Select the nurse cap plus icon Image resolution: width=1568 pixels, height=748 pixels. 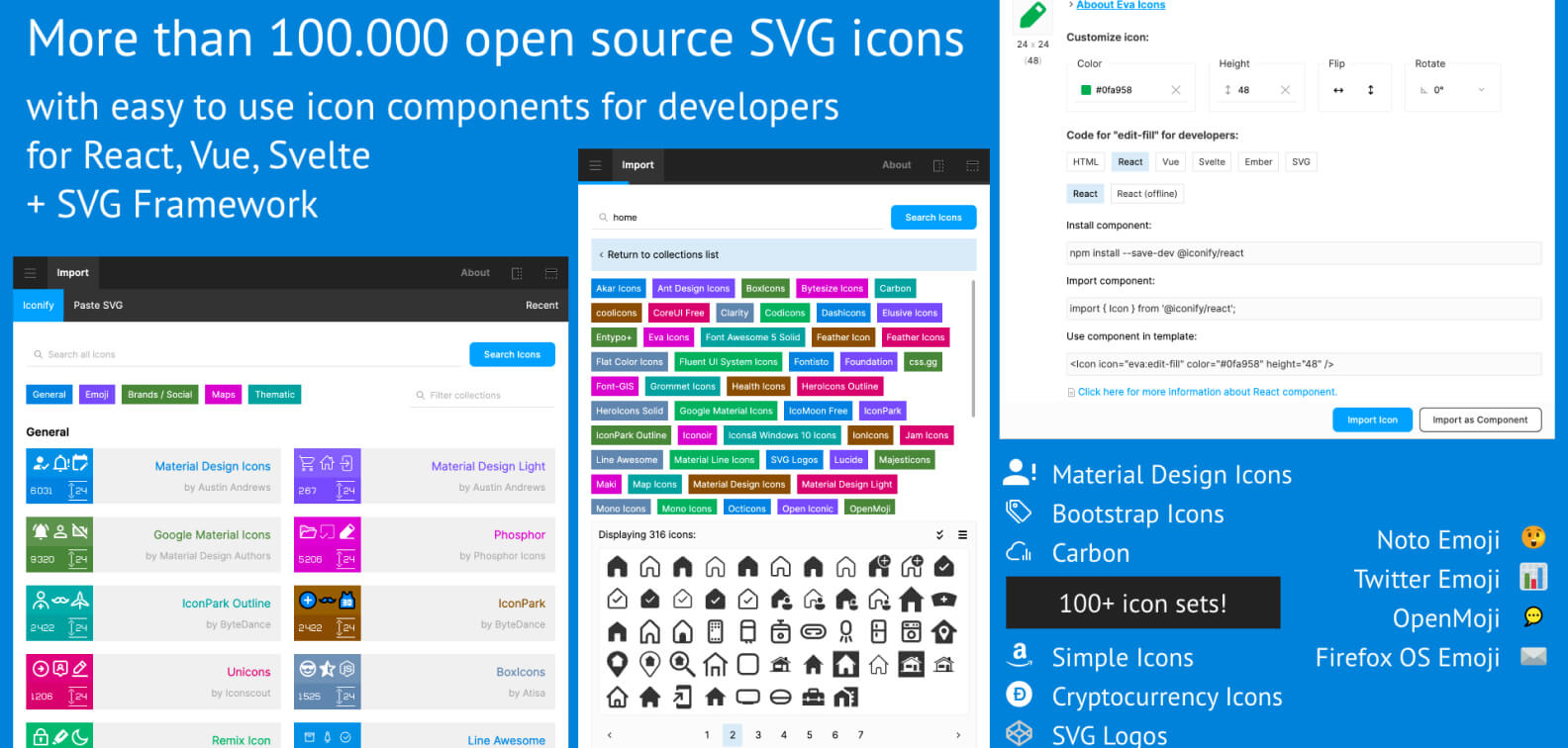[x=943, y=599]
